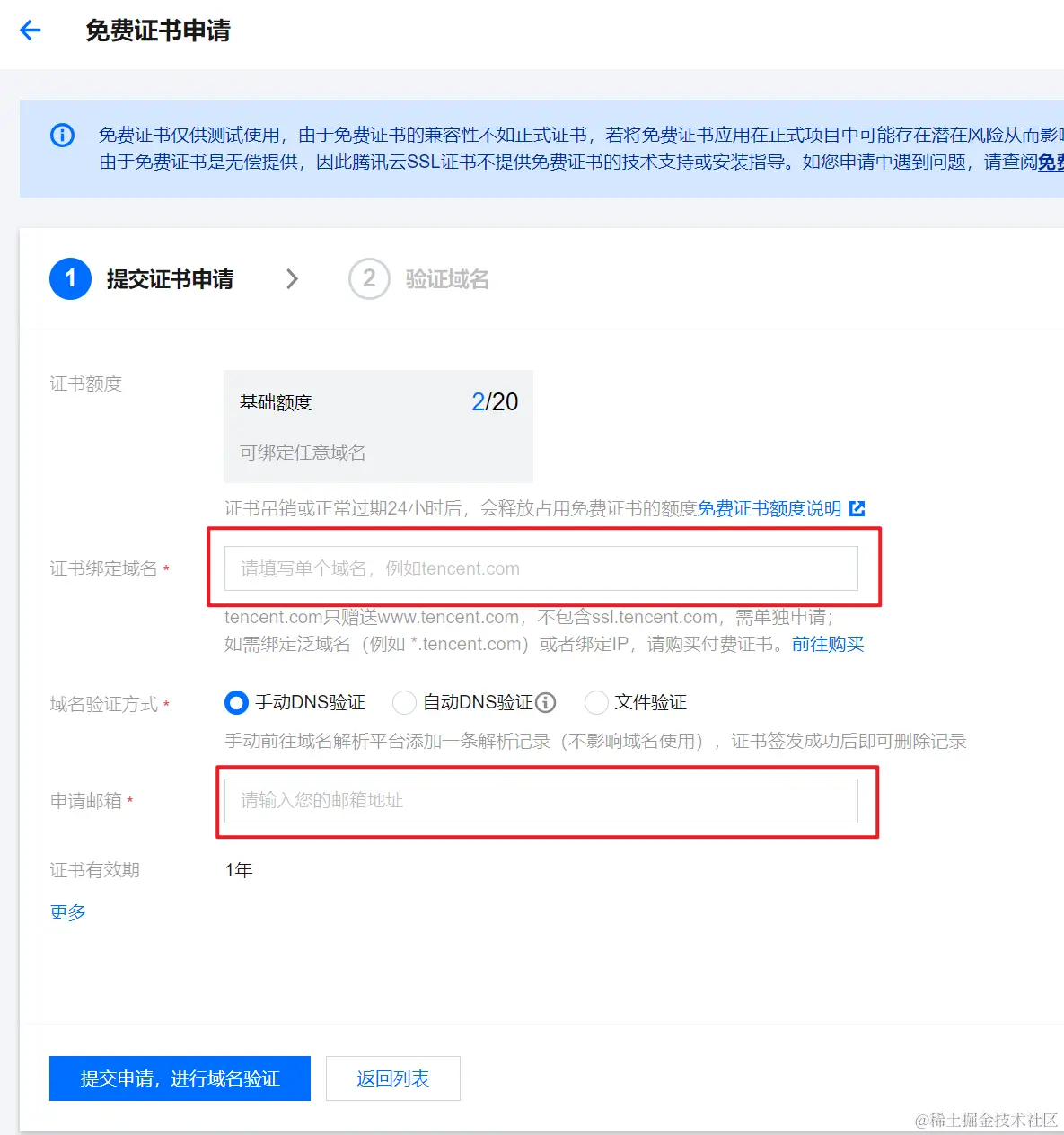Click the info icon in the notice banner
This screenshot has height=1135, width=1064.
[62, 136]
